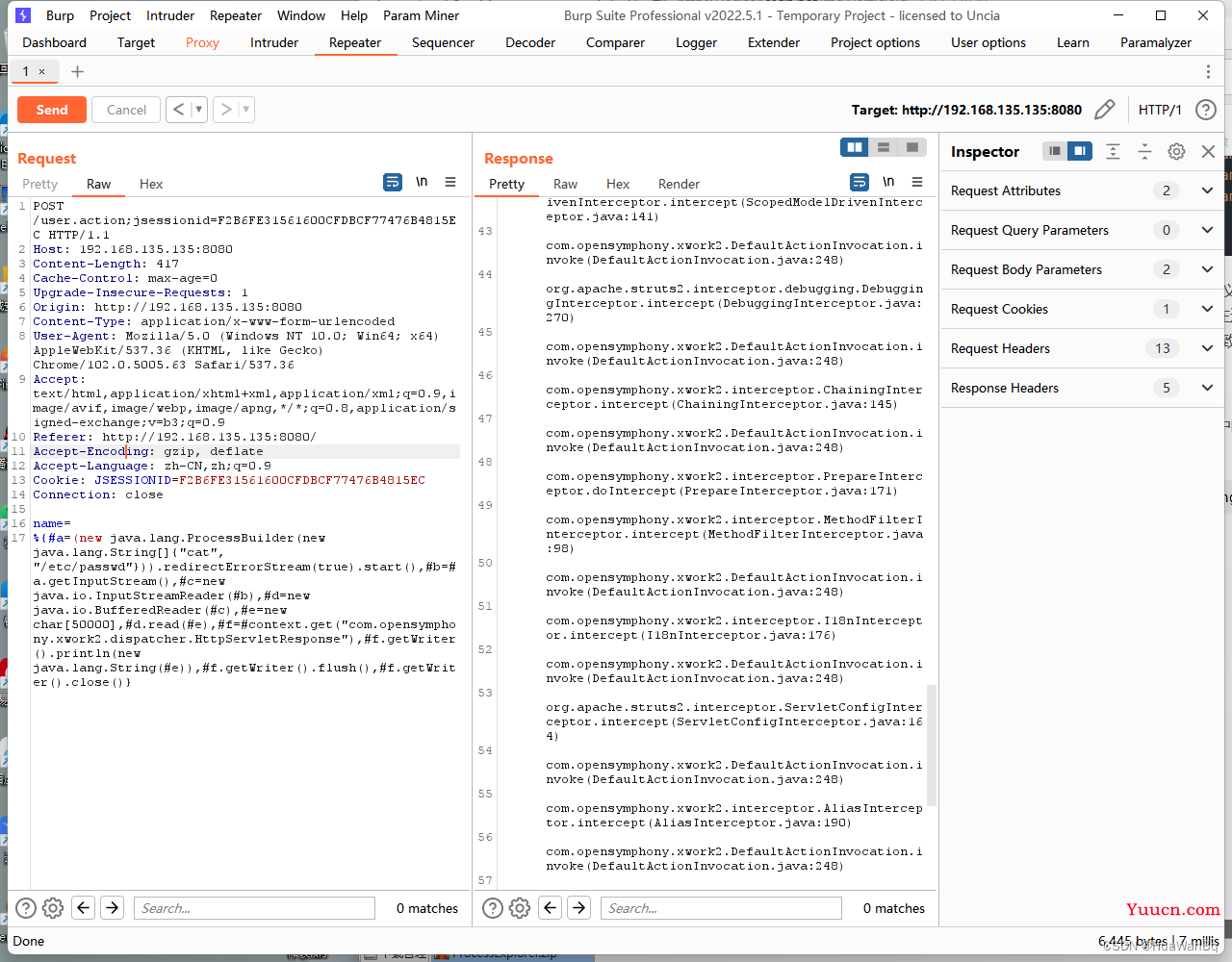Close Repeater tab 1
This screenshot has width=1232, height=962.
tap(41, 72)
